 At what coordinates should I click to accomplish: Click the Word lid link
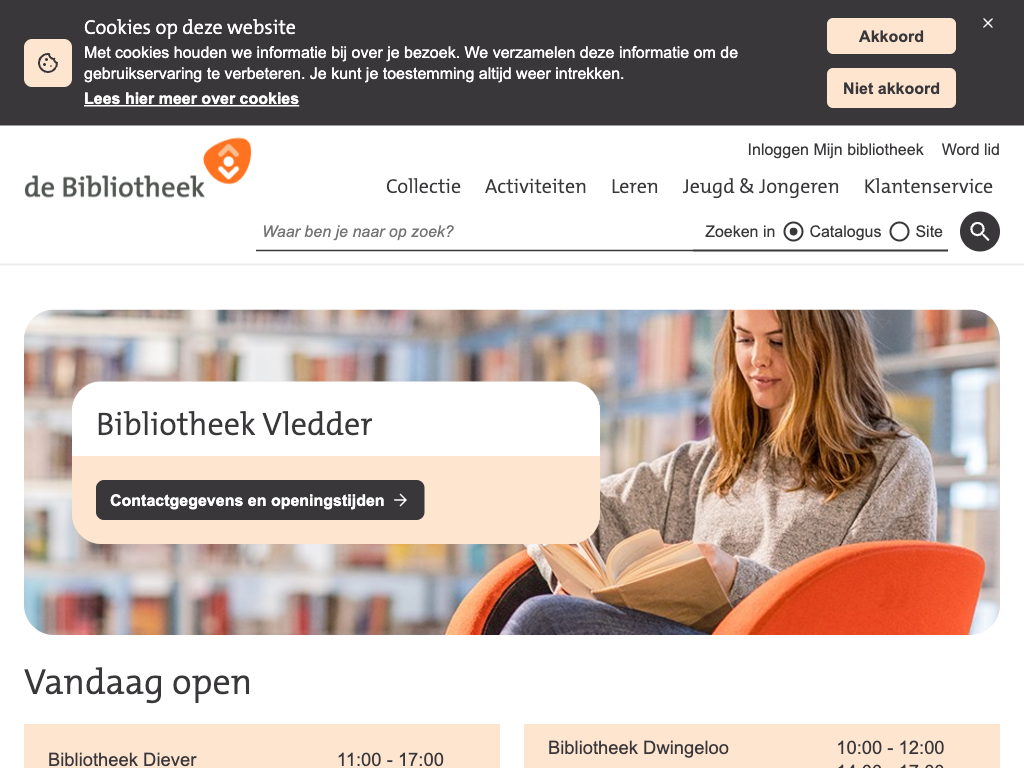pos(970,150)
